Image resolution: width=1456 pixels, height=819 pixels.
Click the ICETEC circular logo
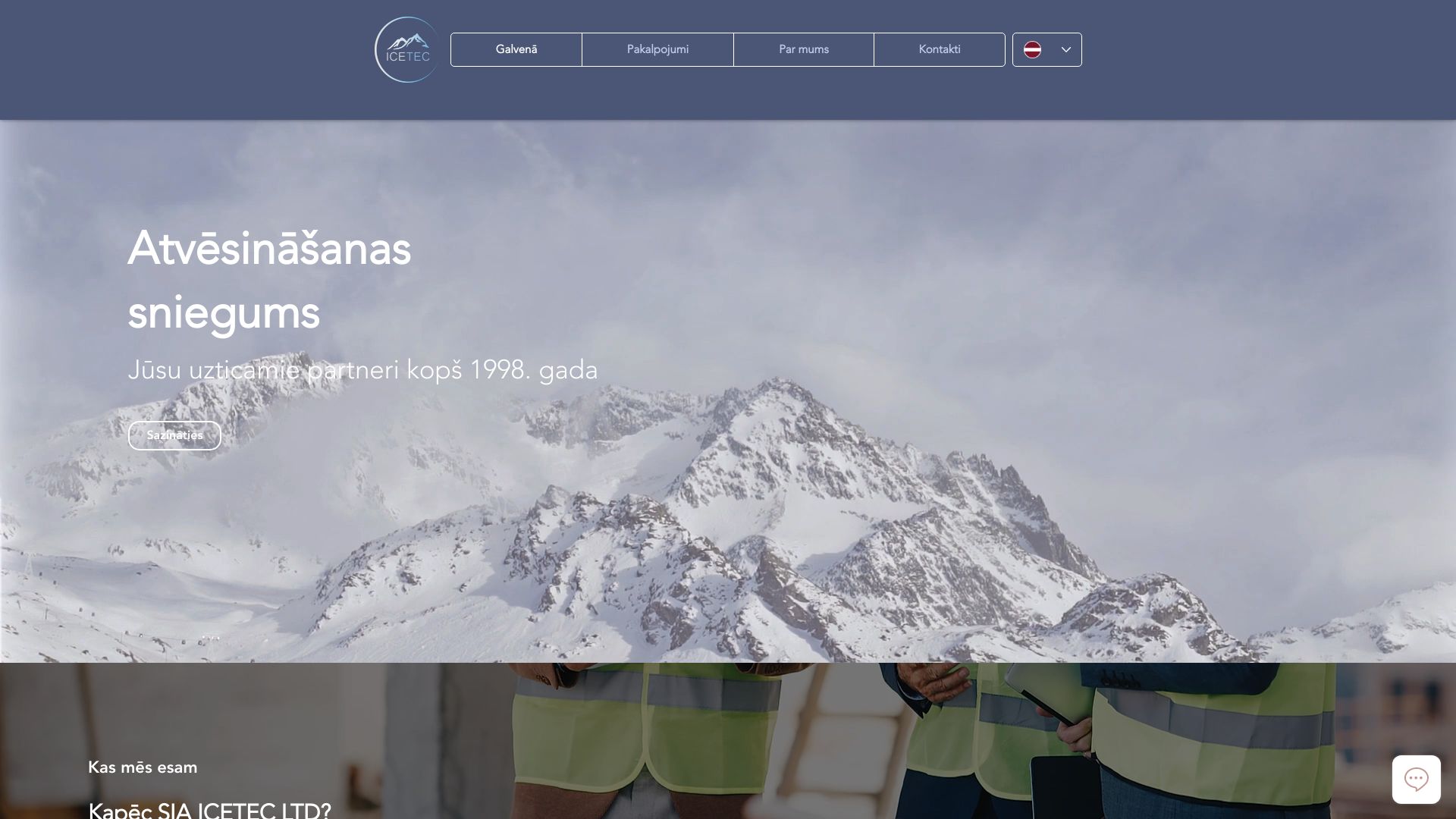click(407, 49)
